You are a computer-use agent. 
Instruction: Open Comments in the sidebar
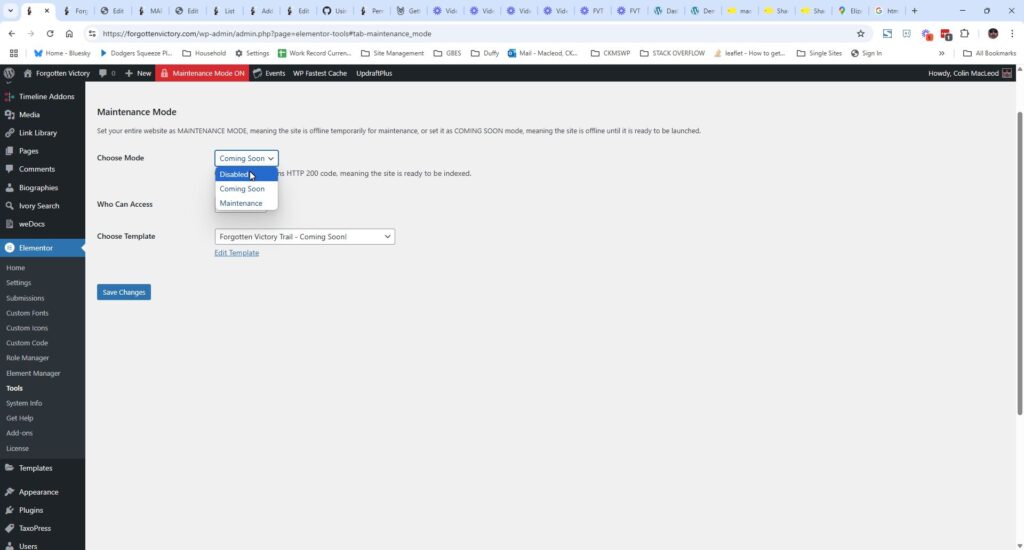(x=42, y=169)
